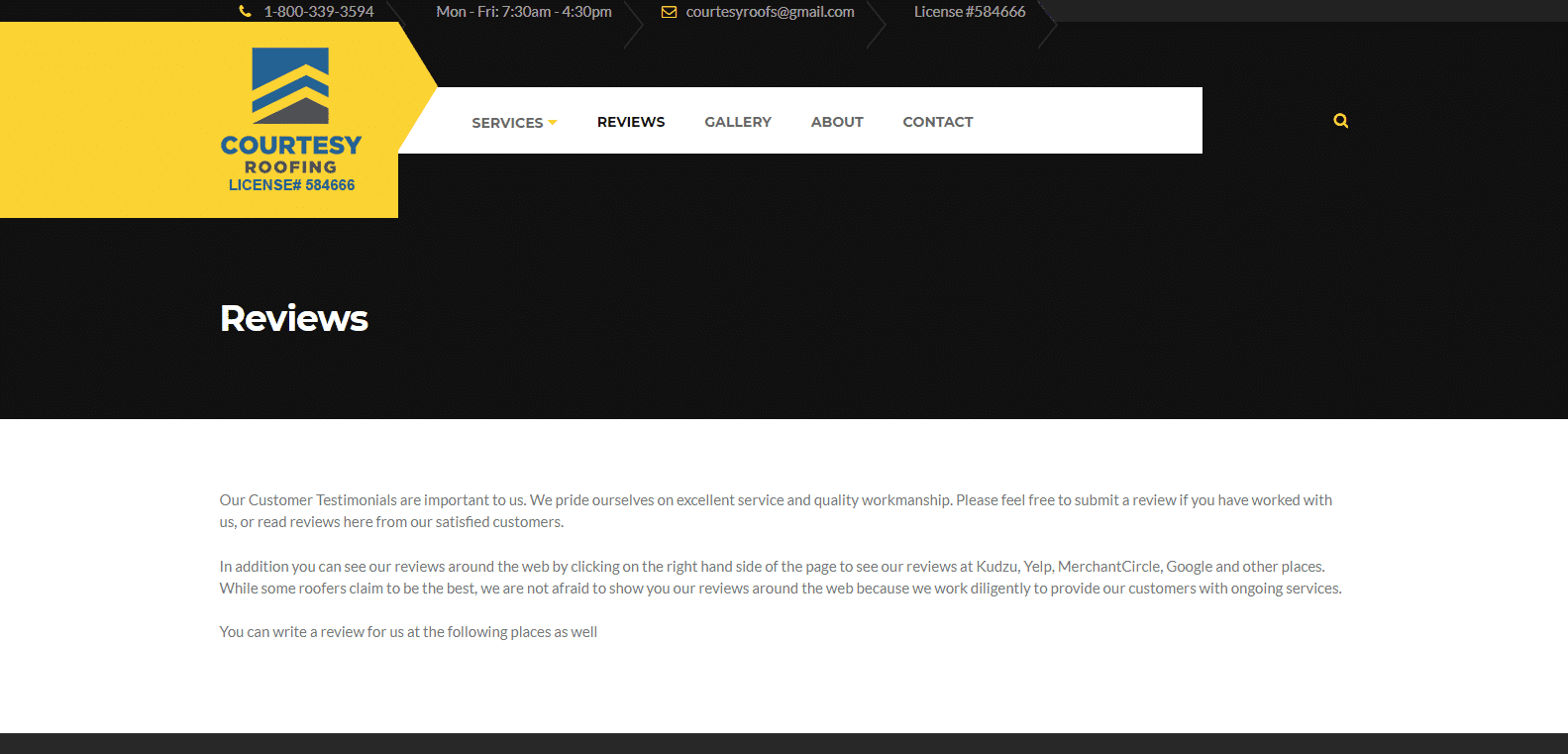Go to the Reviews nav item
The width and height of the screenshot is (1568, 754).
[631, 122]
